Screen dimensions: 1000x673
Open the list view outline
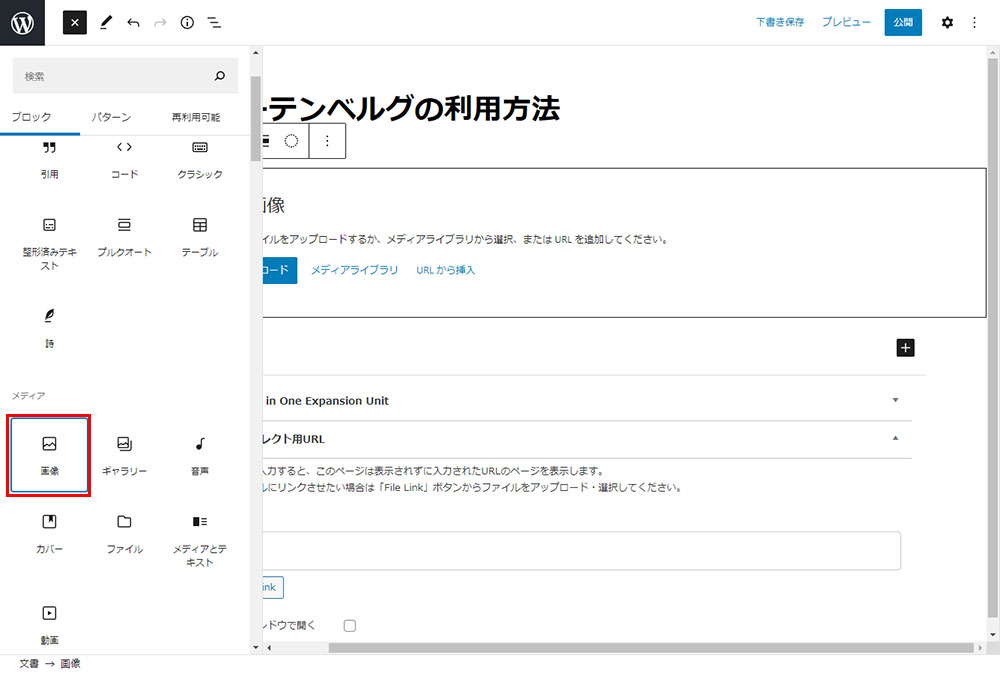pos(214,22)
